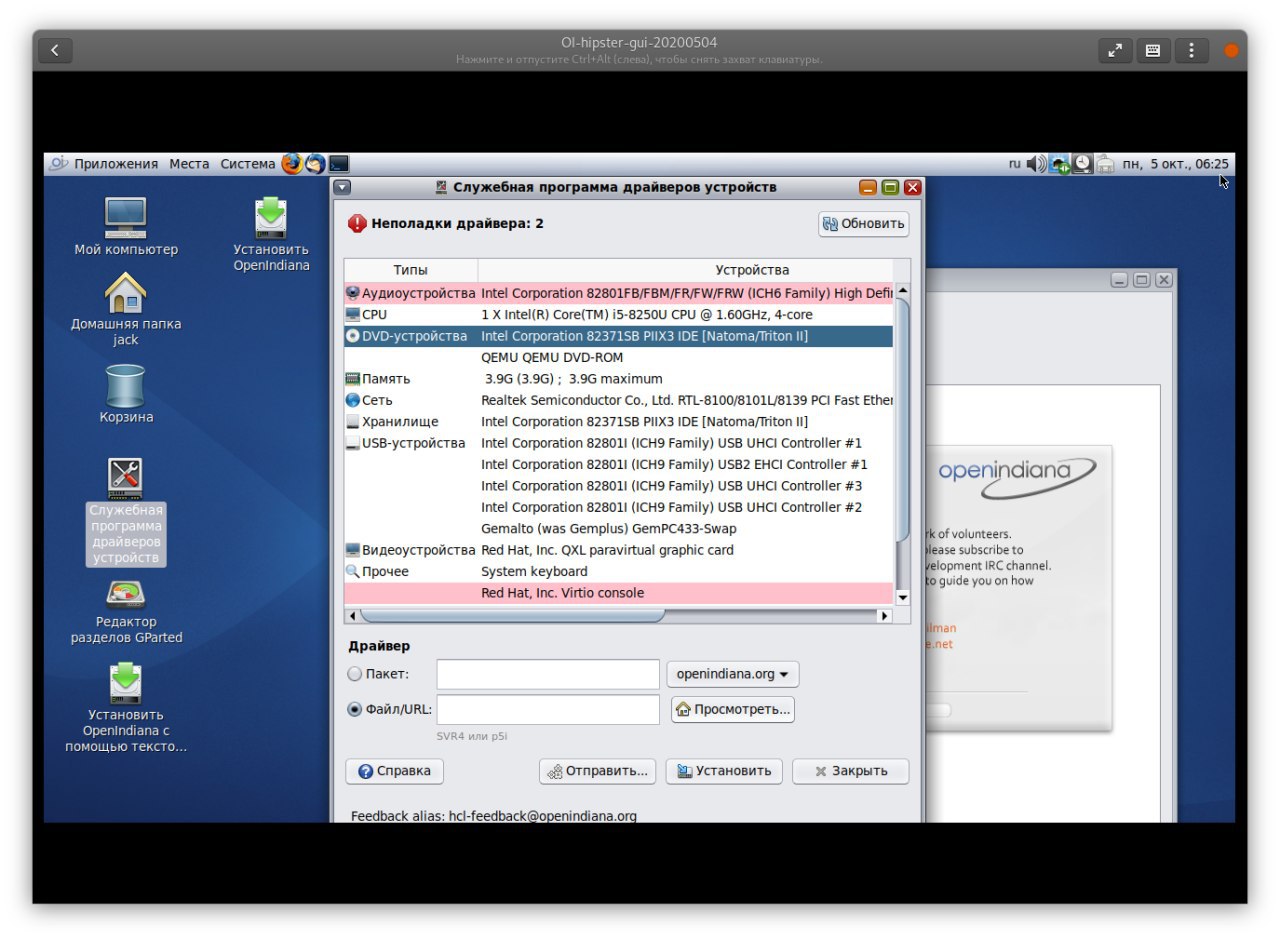The width and height of the screenshot is (1280, 939).
Task: Click the Time Slider clock icon in tray
Action: pyautogui.click(x=1082, y=164)
